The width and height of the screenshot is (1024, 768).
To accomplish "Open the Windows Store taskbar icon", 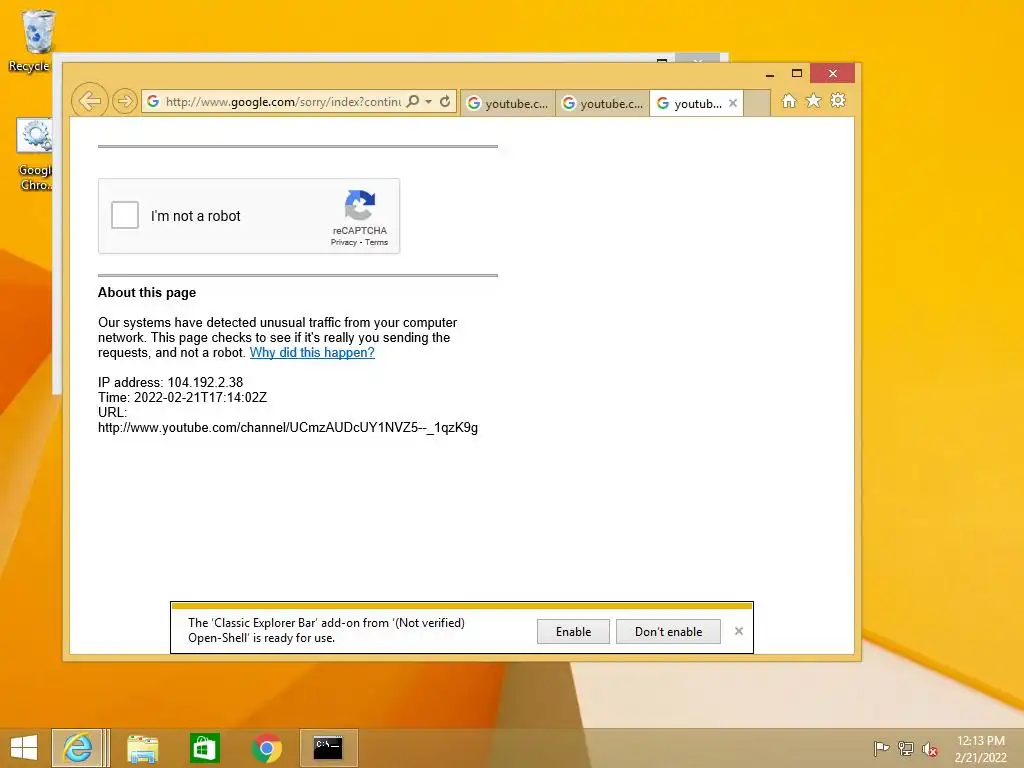I will pos(204,748).
